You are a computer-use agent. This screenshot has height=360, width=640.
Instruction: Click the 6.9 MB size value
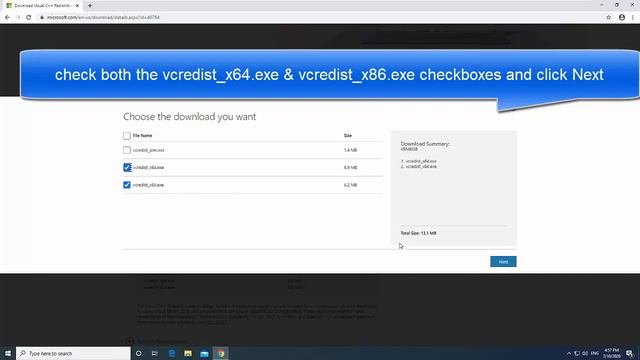(x=350, y=167)
